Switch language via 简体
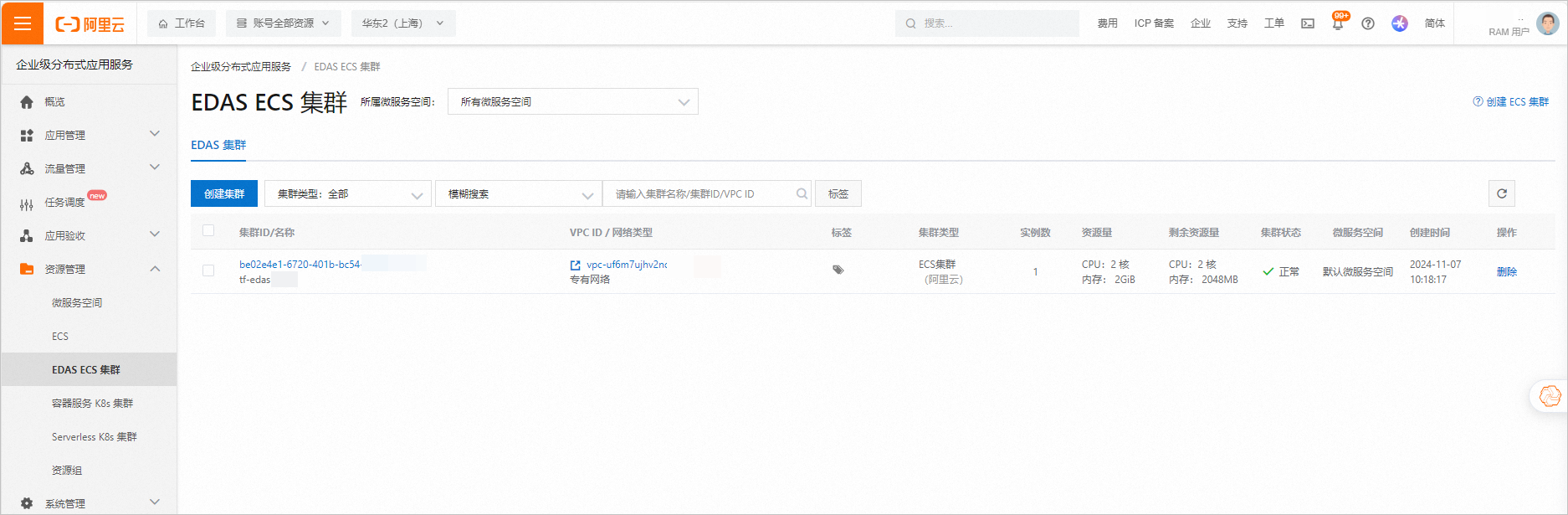The width and height of the screenshot is (1568, 515). coord(1435,23)
